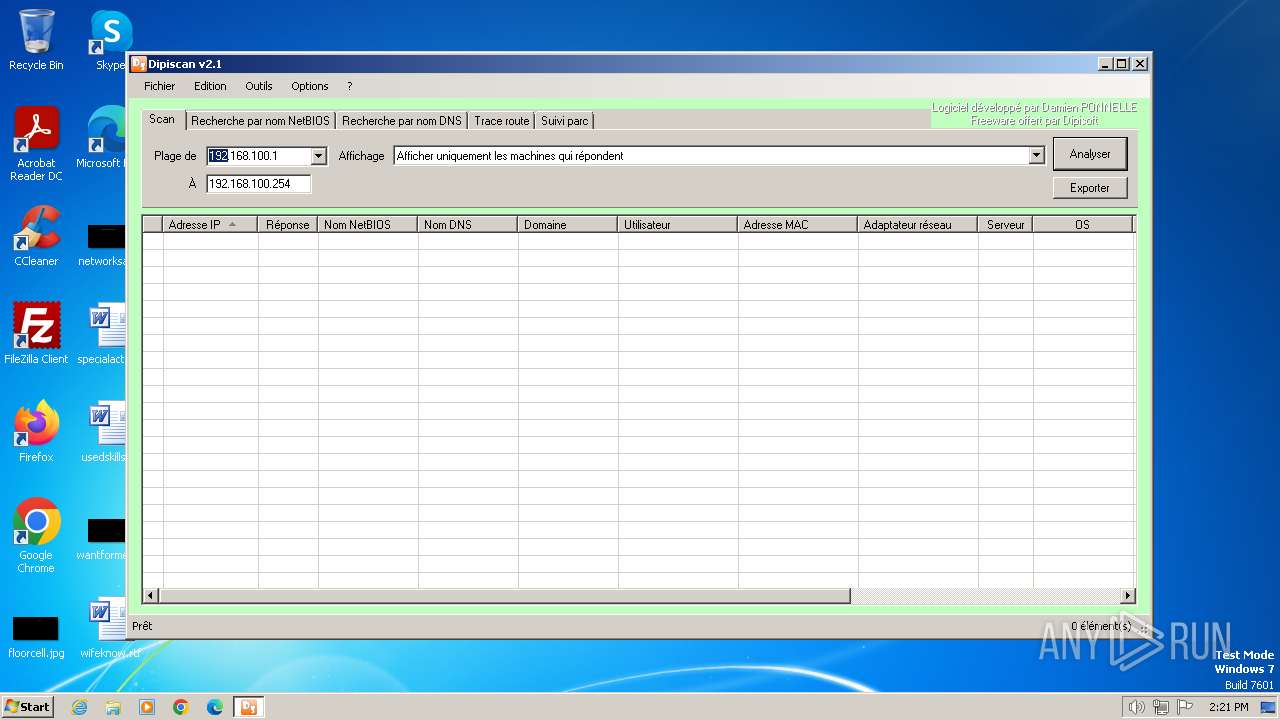This screenshot has height=720, width=1280.
Task: Click the Exporter button
Action: point(1090,188)
